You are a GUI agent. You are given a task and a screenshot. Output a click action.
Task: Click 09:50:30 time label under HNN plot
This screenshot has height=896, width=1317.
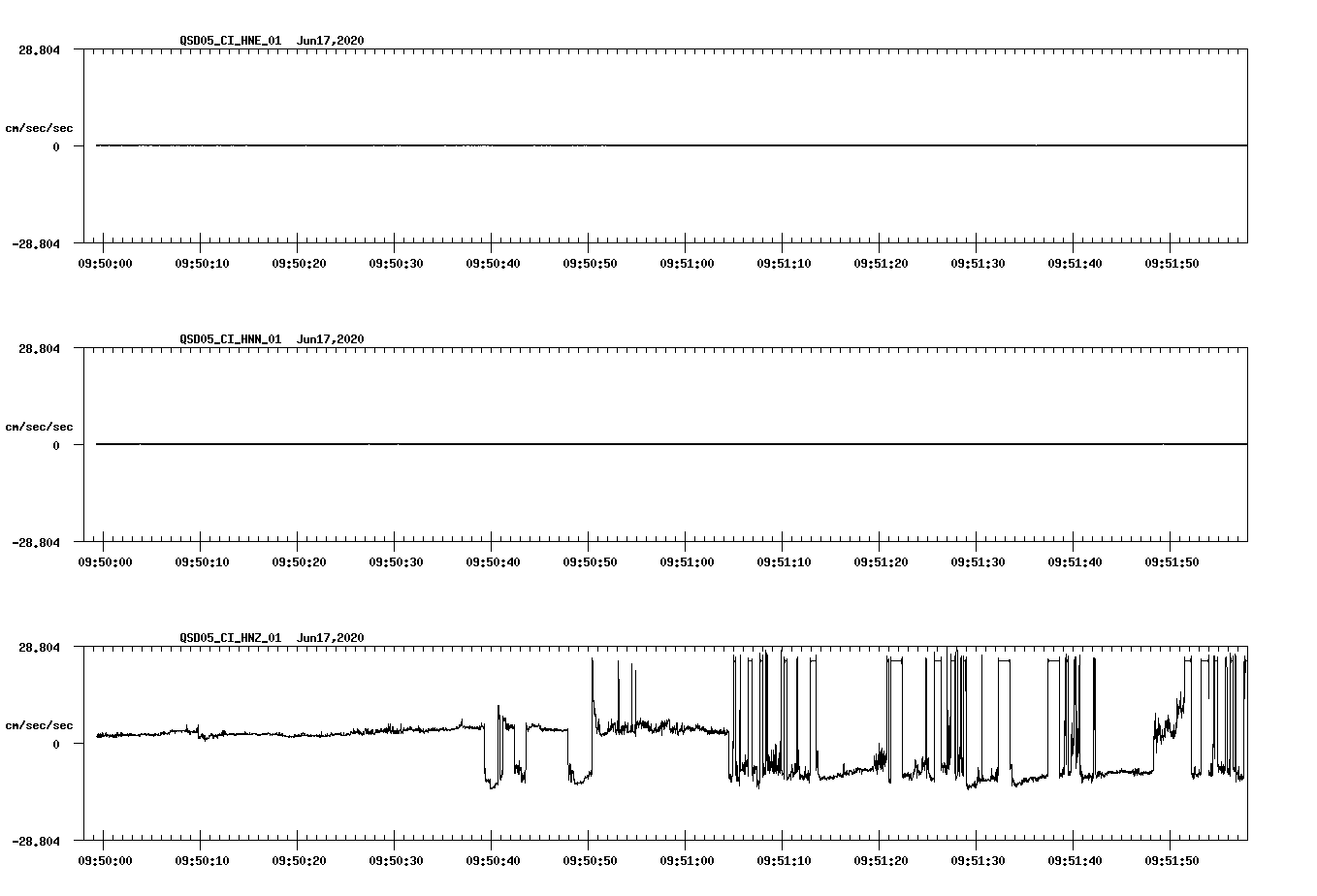coord(396,561)
